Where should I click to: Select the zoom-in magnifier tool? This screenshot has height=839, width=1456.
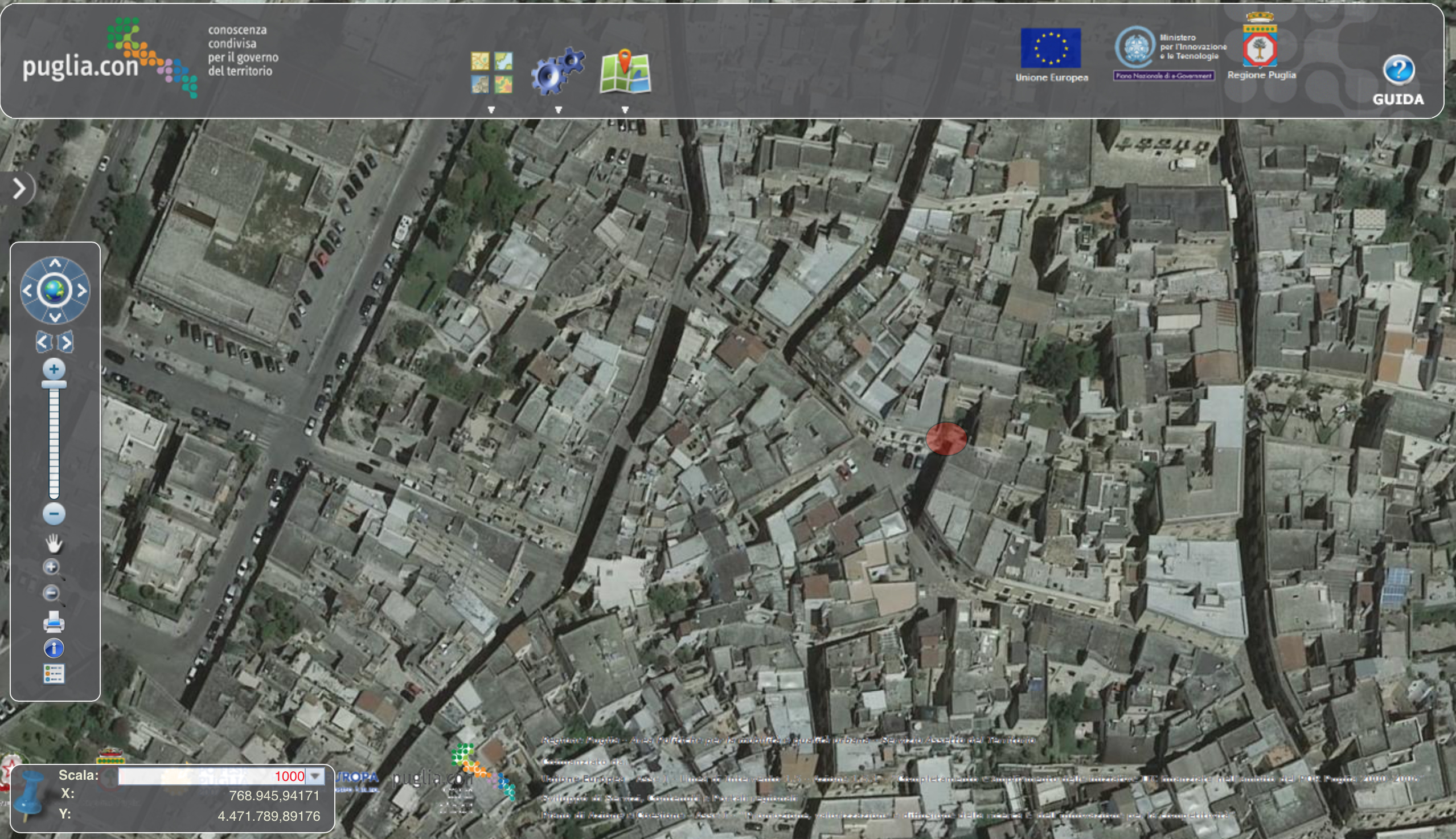click(x=53, y=568)
